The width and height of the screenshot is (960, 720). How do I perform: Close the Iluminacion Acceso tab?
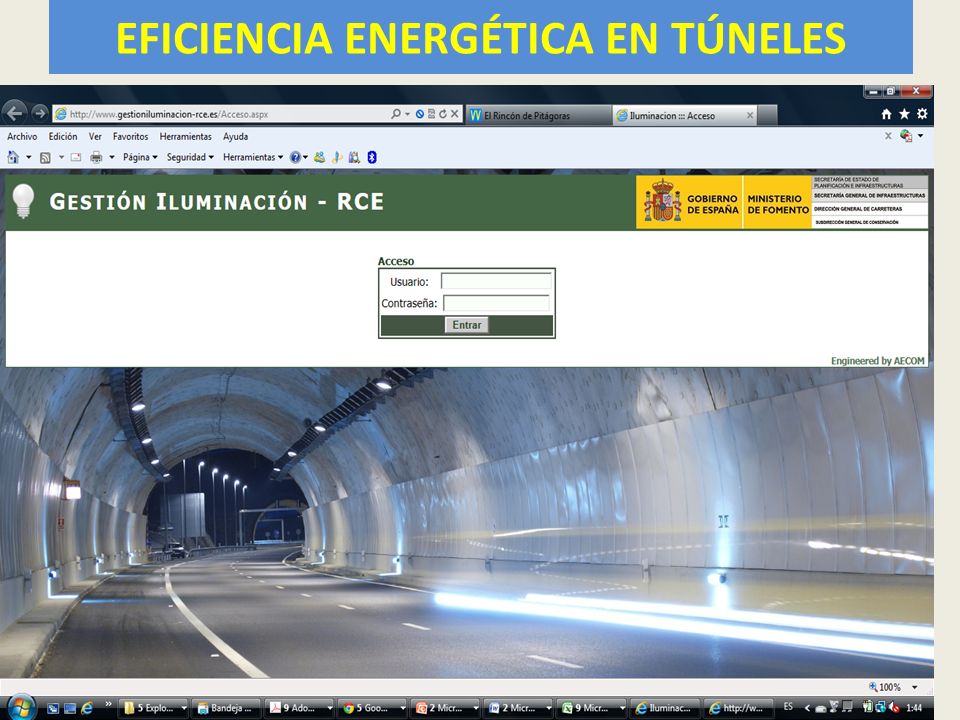coord(750,115)
